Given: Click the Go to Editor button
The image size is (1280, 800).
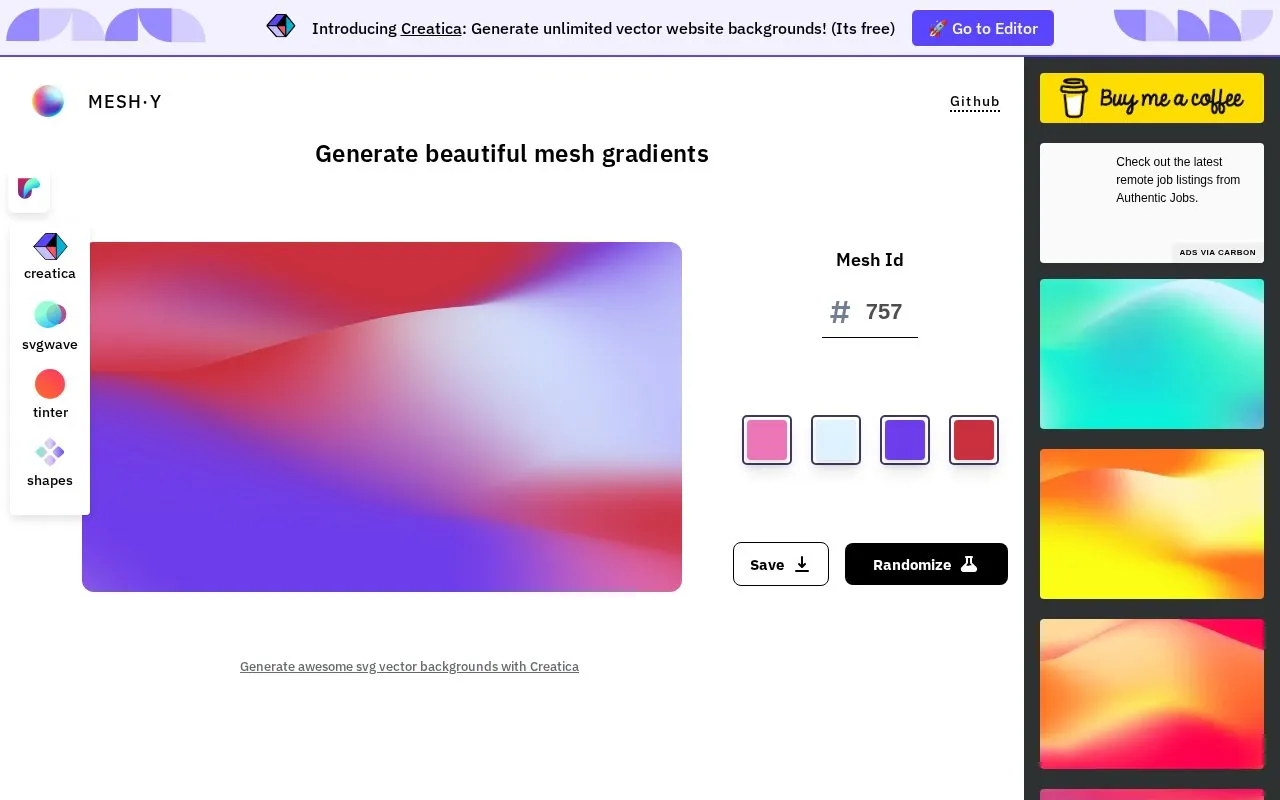Looking at the screenshot, I should click(983, 28).
